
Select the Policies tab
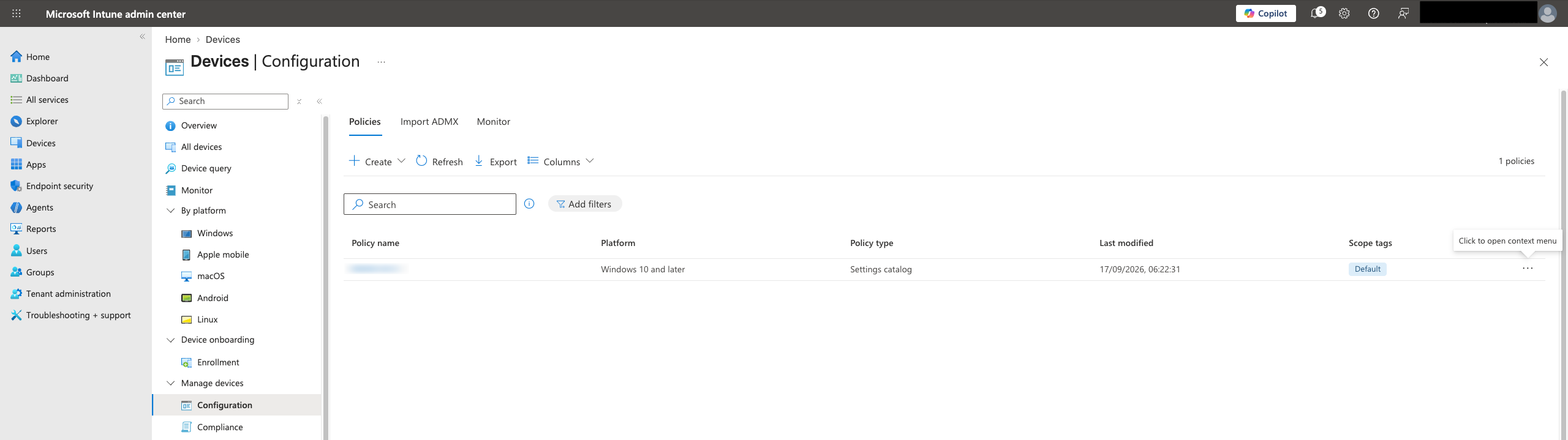click(x=365, y=122)
